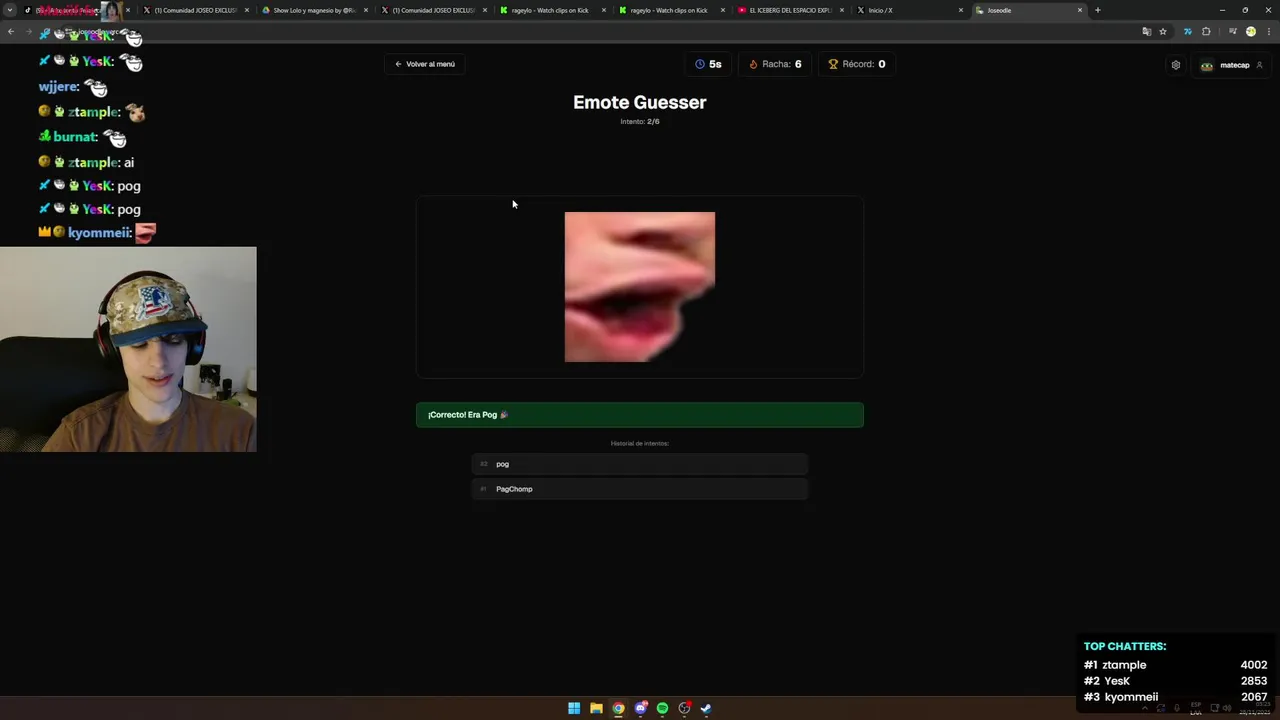Open a new browser tab

(x=1097, y=10)
